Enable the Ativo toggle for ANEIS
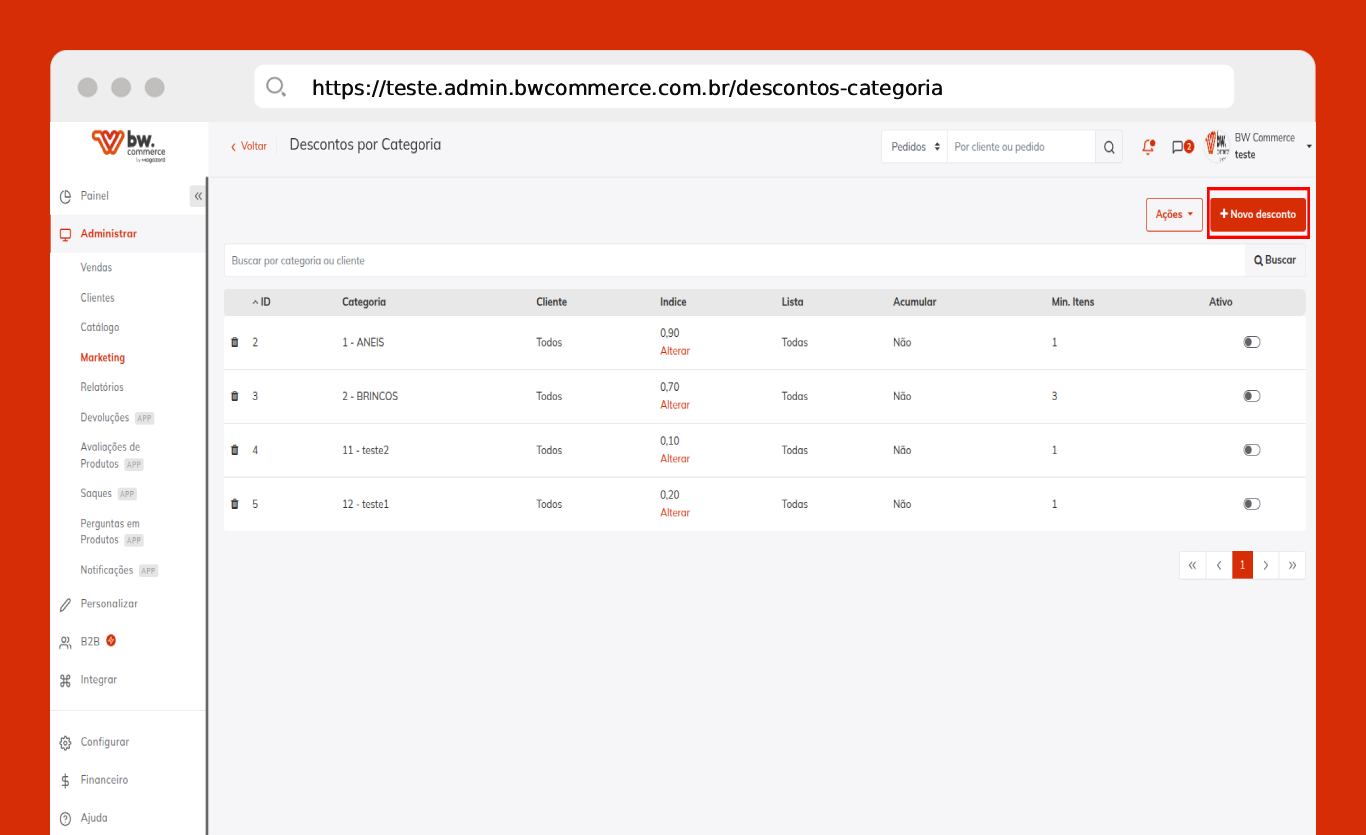 1251,342
